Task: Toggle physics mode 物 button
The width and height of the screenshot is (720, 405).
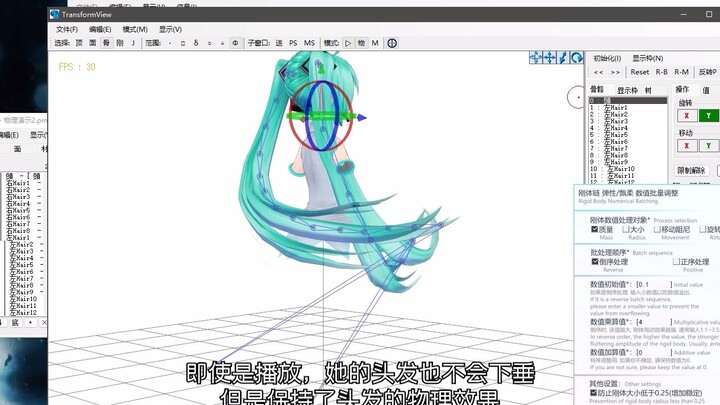Action: [x=361, y=43]
